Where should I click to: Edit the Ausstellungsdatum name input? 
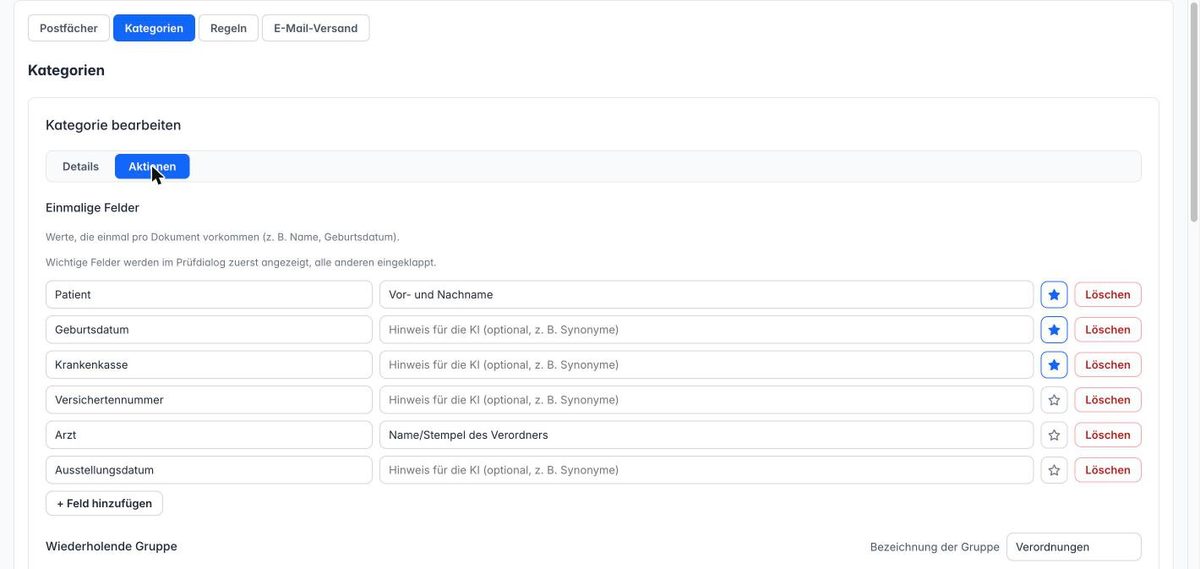pos(209,470)
